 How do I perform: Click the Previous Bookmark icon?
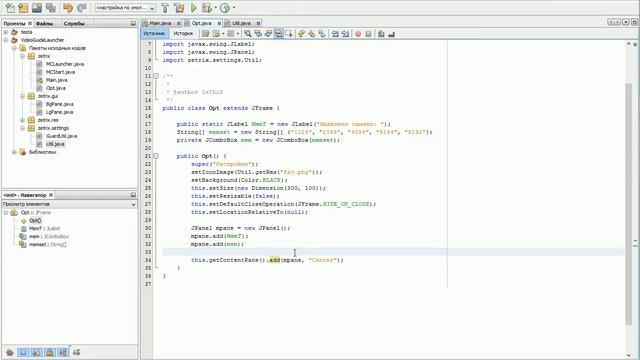pyautogui.click(x=301, y=34)
